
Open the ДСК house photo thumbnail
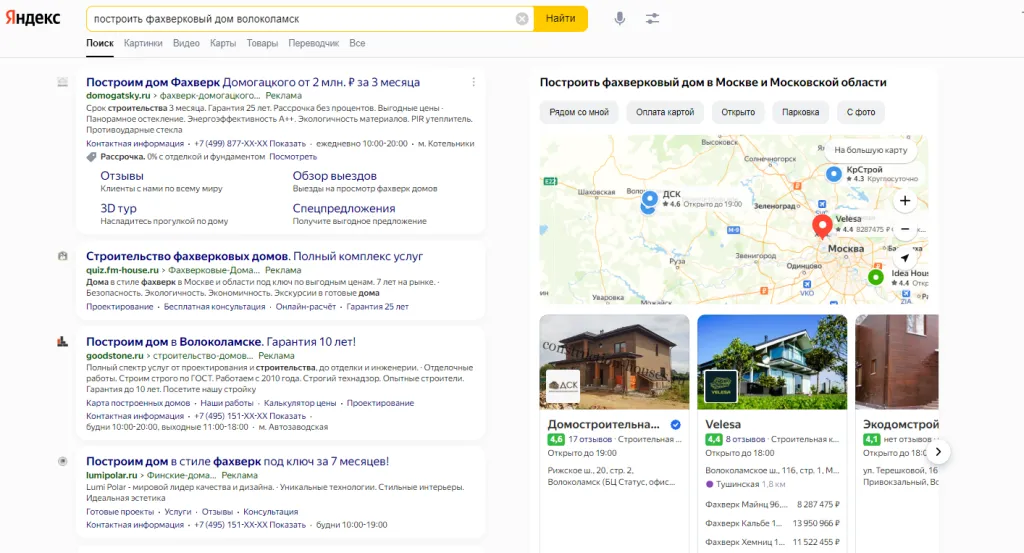615,362
